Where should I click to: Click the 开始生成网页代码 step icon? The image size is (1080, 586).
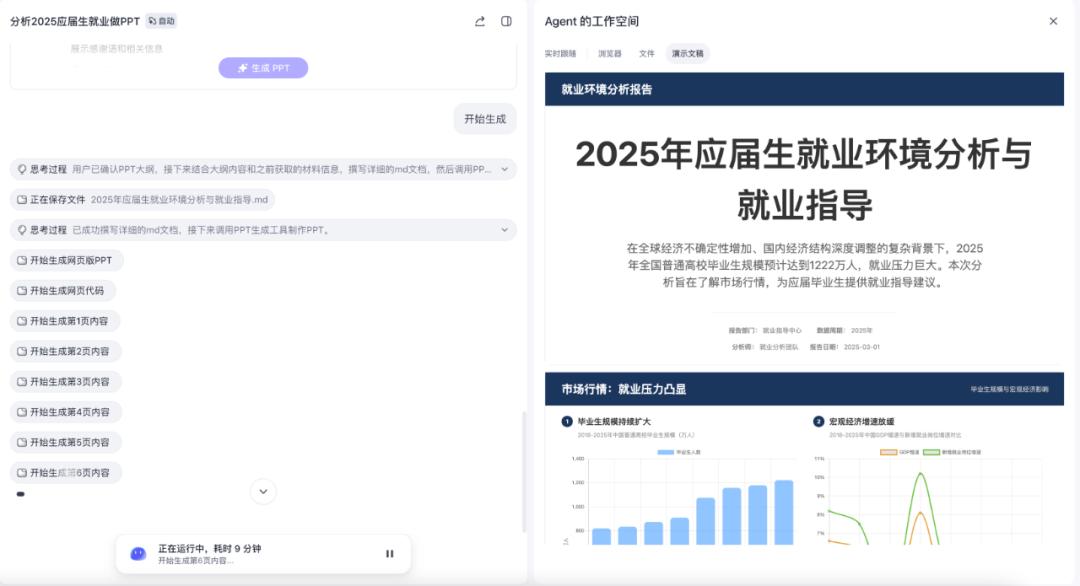pyautogui.click(x=22, y=291)
